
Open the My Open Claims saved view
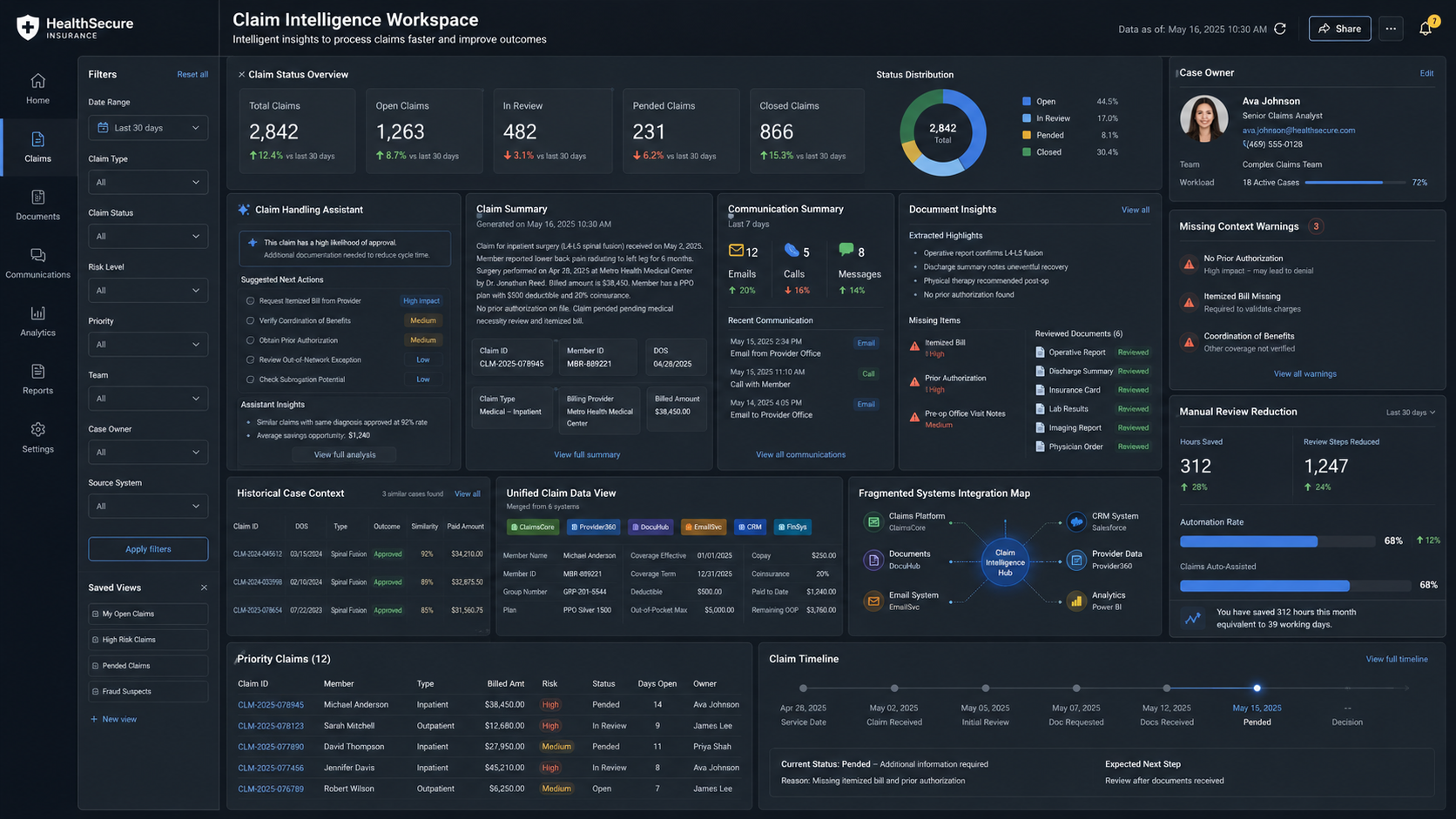tap(148, 614)
